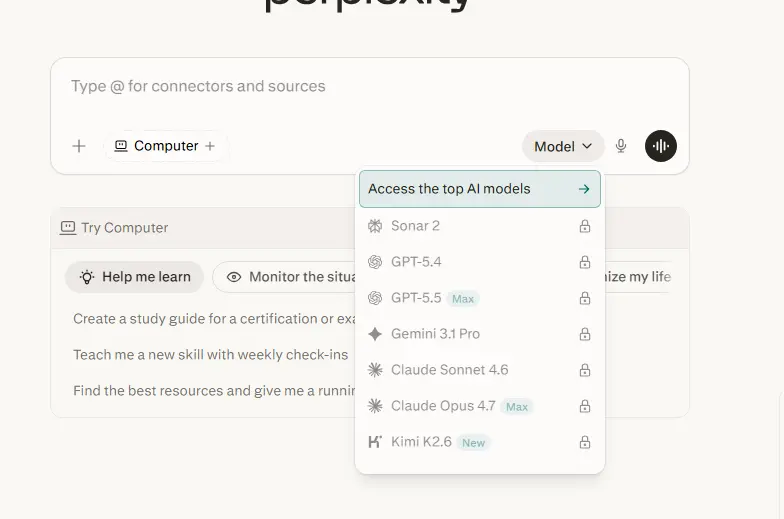Viewport: 784px width, 519px height.
Task: Pick Claude Opus 4.7 Max model
Action: (x=480, y=406)
